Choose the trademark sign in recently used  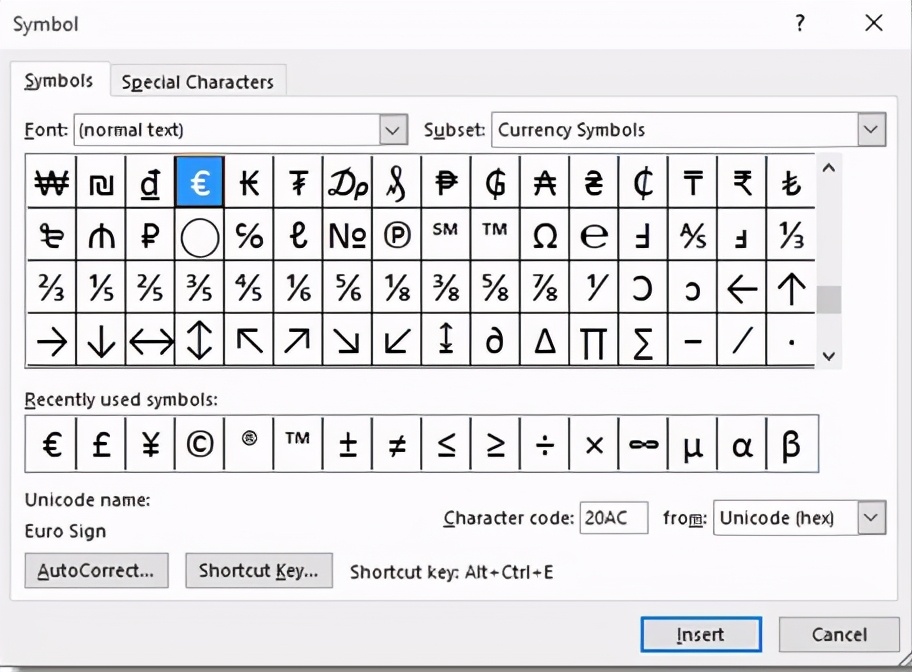pyautogui.click(x=298, y=444)
